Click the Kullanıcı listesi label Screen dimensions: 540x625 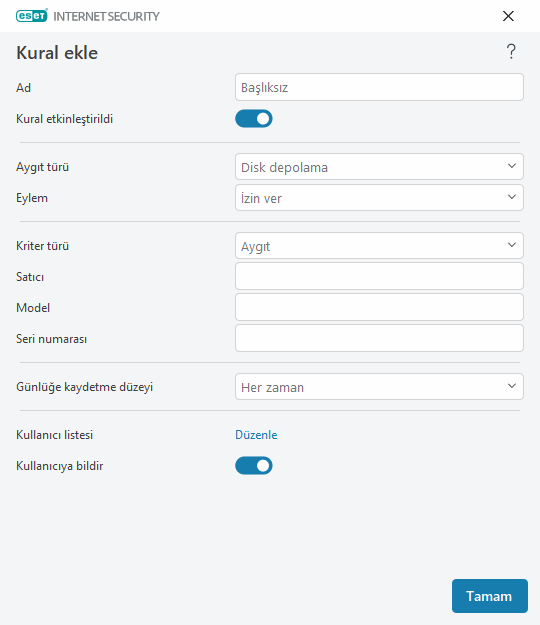point(55,434)
